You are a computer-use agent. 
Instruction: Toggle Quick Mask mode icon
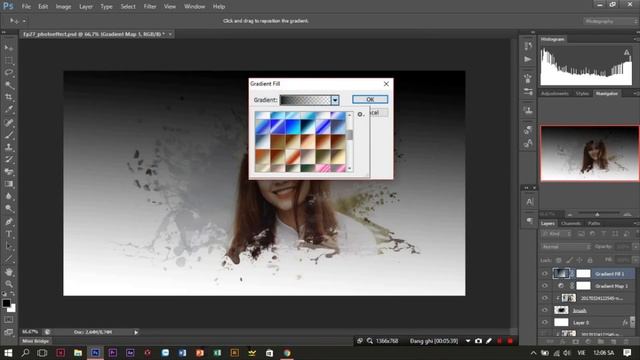click(9, 320)
